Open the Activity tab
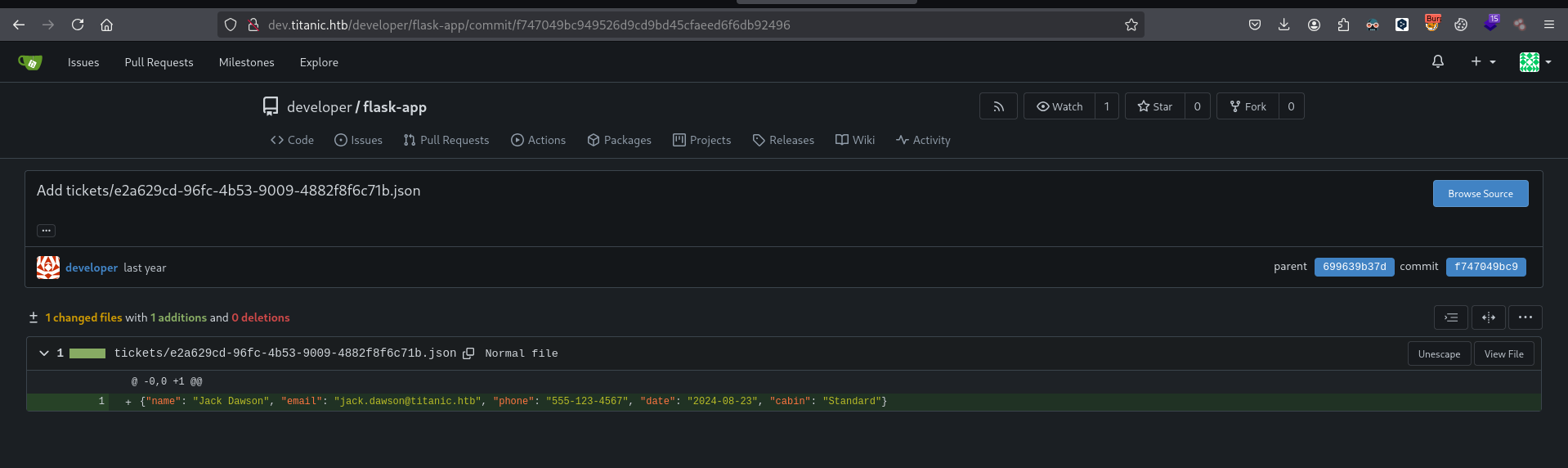This screenshot has height=468, width=1568. [x=923, y=140]
